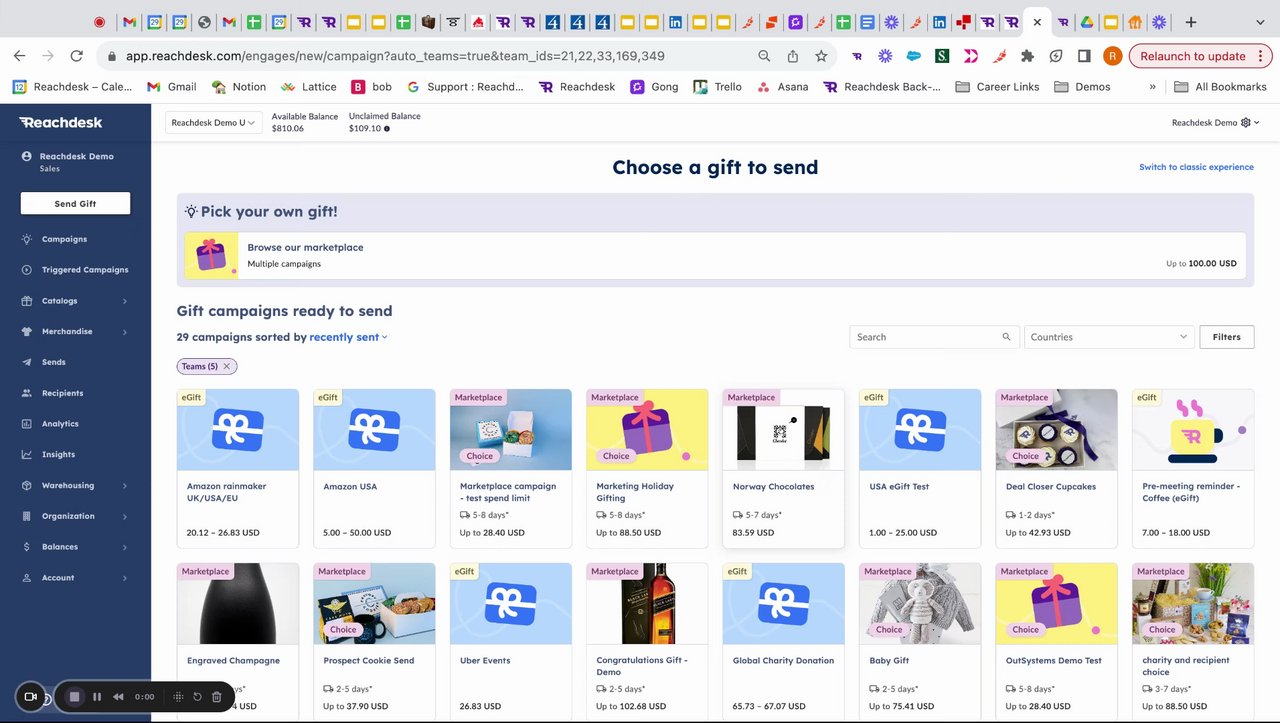
Task: Open the 'recently sent' sort dropdown
Action: tap(348, 337)
